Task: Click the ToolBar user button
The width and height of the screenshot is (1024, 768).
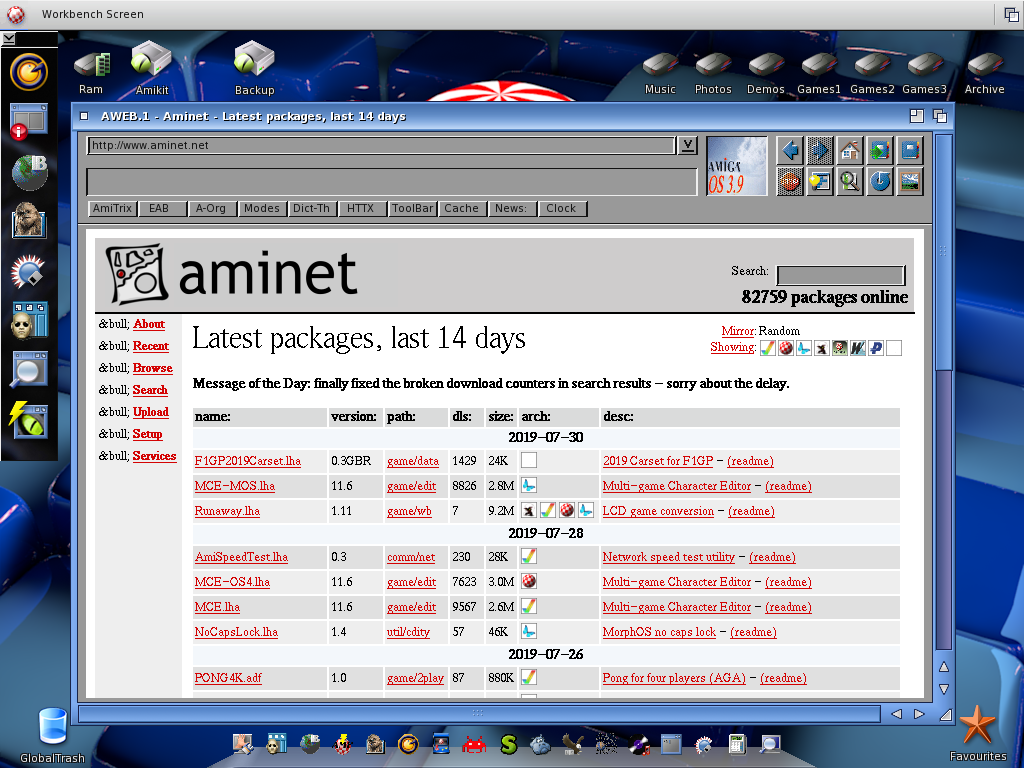Action: coord(412,208)
